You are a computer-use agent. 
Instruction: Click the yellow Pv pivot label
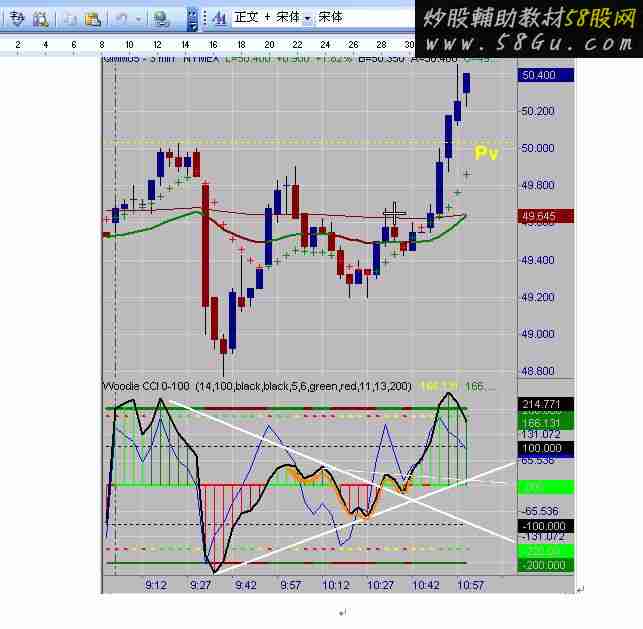pyautogui.click(x=486, y=153)
